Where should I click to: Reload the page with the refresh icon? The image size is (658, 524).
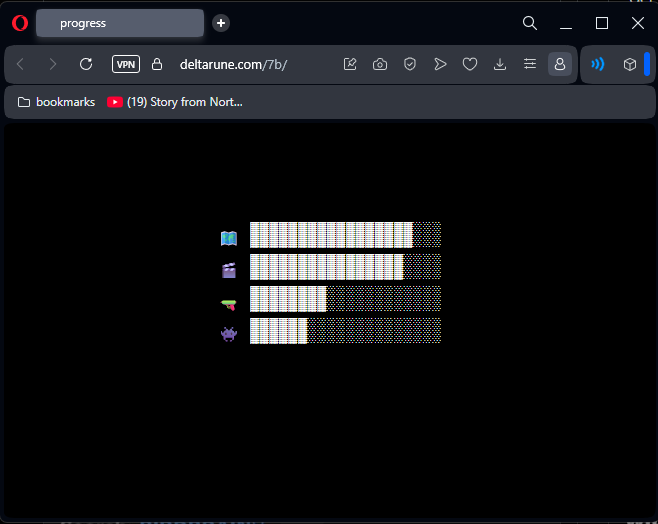click(86, 64)
